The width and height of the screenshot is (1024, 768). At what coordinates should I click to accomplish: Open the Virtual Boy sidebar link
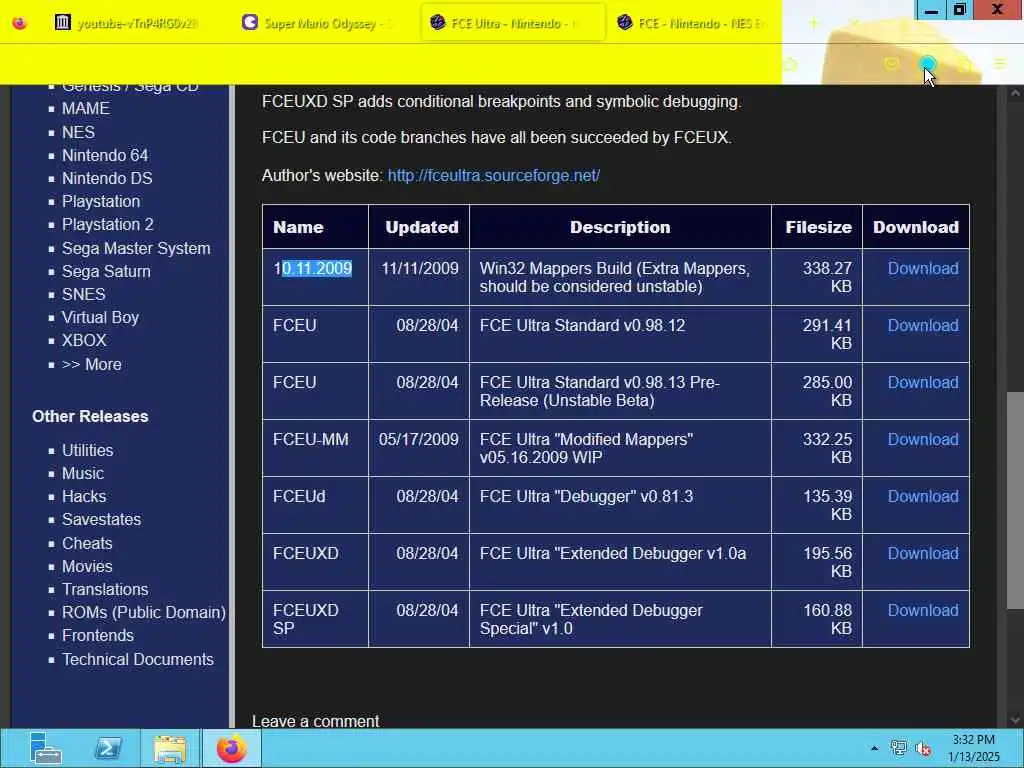101,317
